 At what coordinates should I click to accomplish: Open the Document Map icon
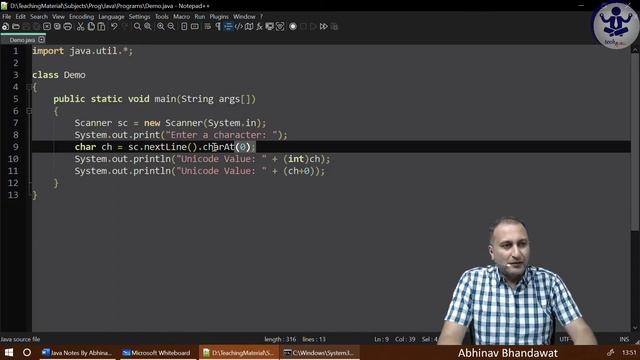click(x=249, y=27)
